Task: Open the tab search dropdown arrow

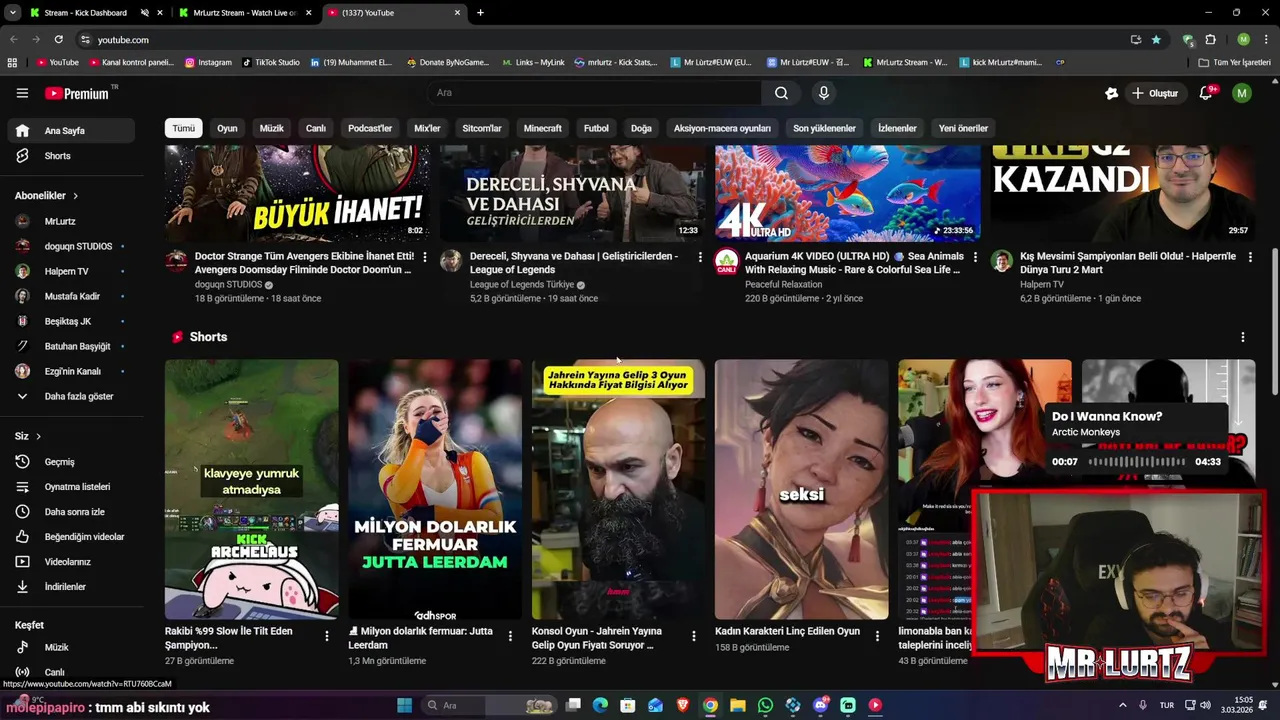Action: click(x=12, y=13)
